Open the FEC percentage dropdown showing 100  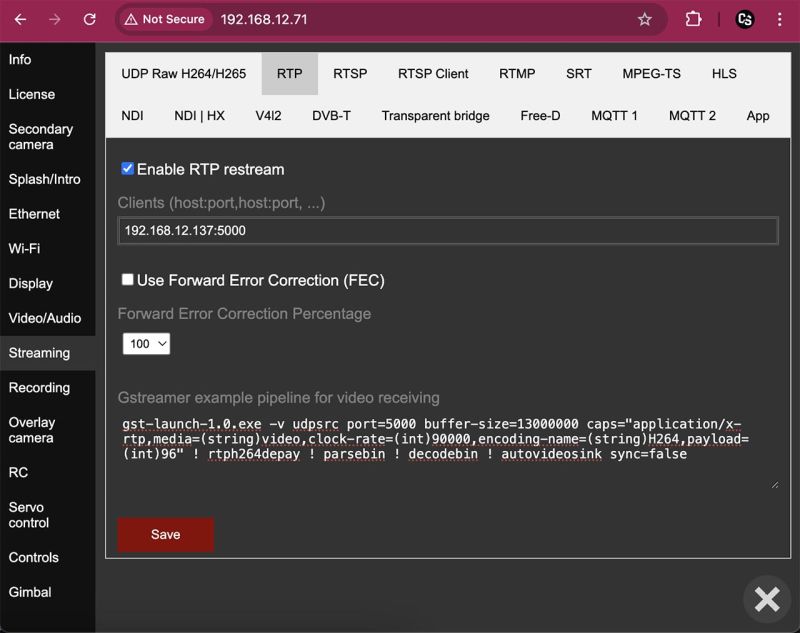(x=146, y=344)
